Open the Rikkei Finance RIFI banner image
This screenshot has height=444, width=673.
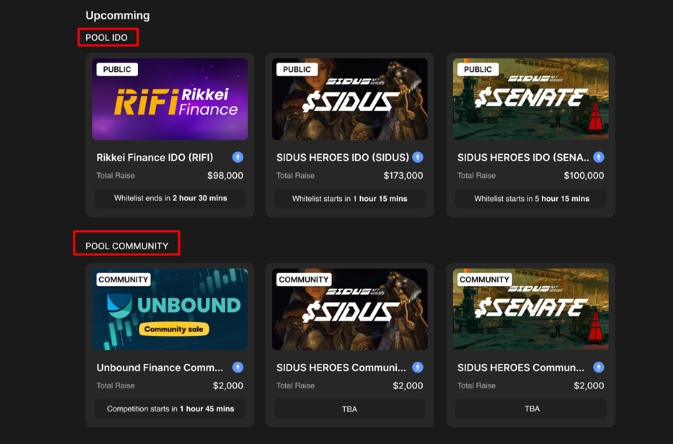[x=170, y=99]
